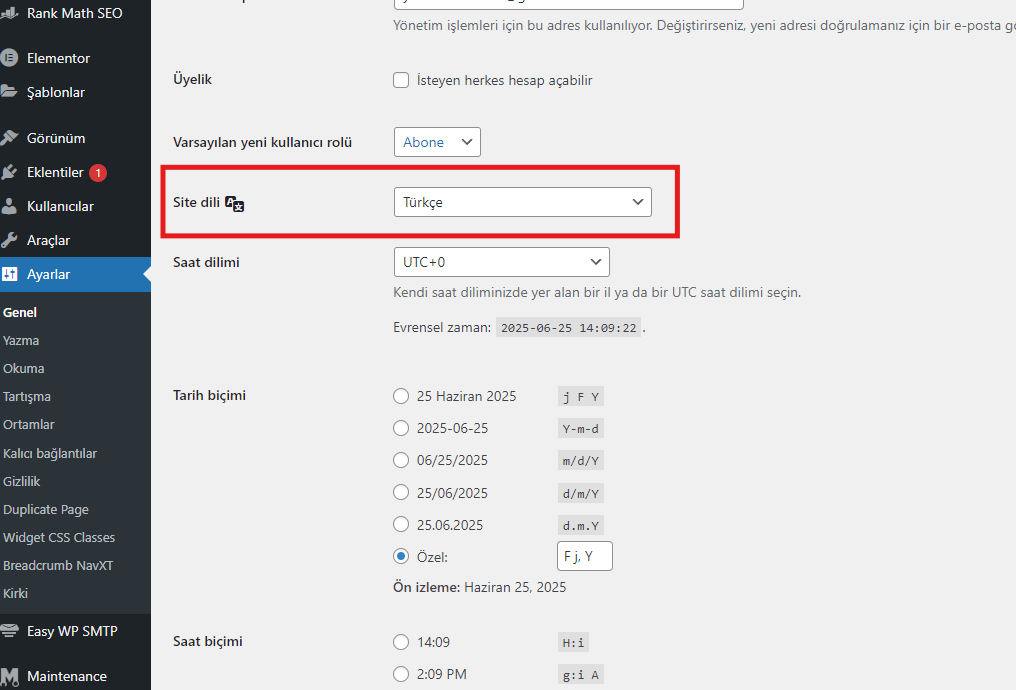Open the Saat dilimi UTC+0 dropdown
This screenshot has height=690, width=1016.
[502, 262]
